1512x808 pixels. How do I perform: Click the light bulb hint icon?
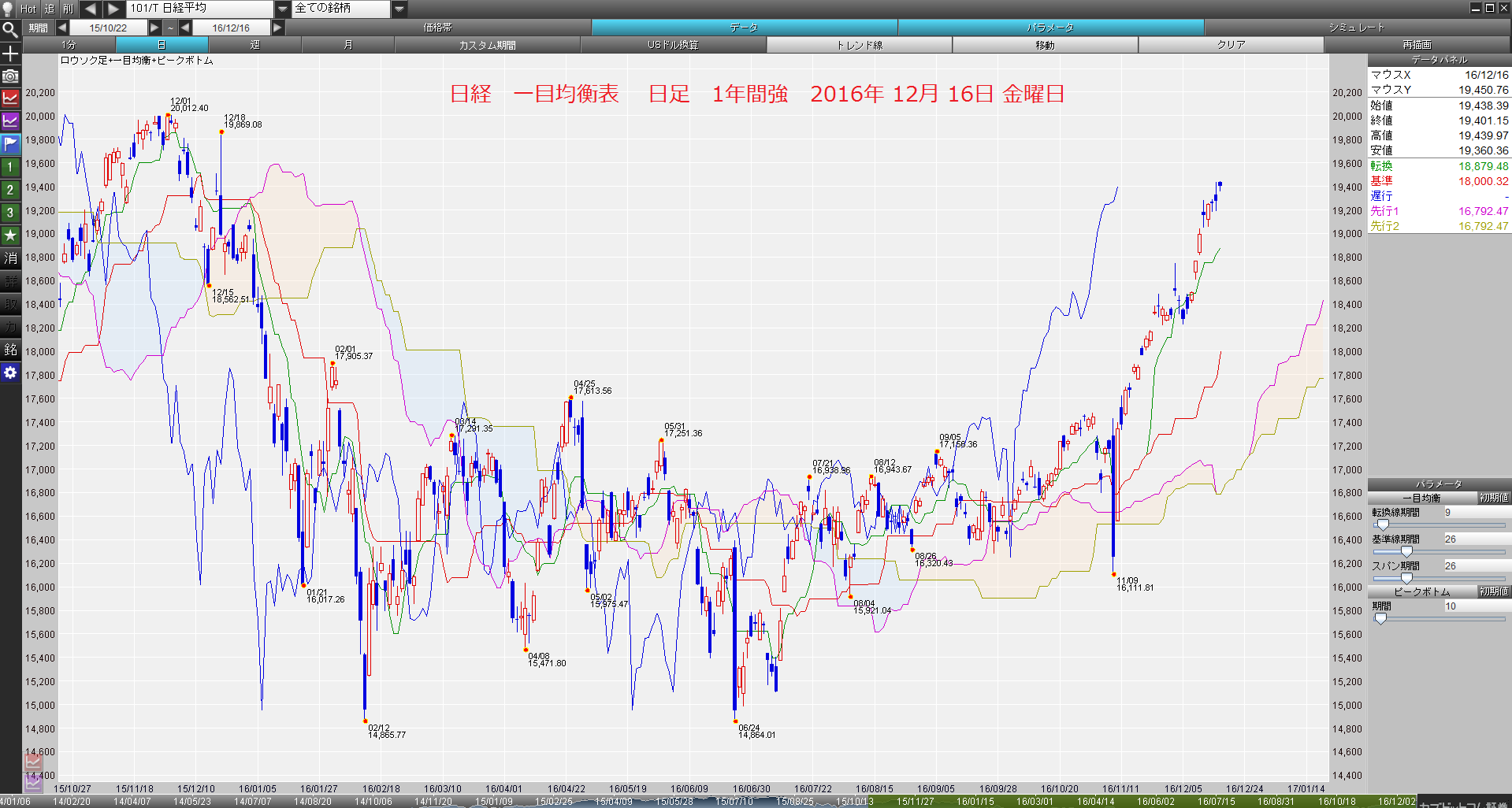click(8, 9)
